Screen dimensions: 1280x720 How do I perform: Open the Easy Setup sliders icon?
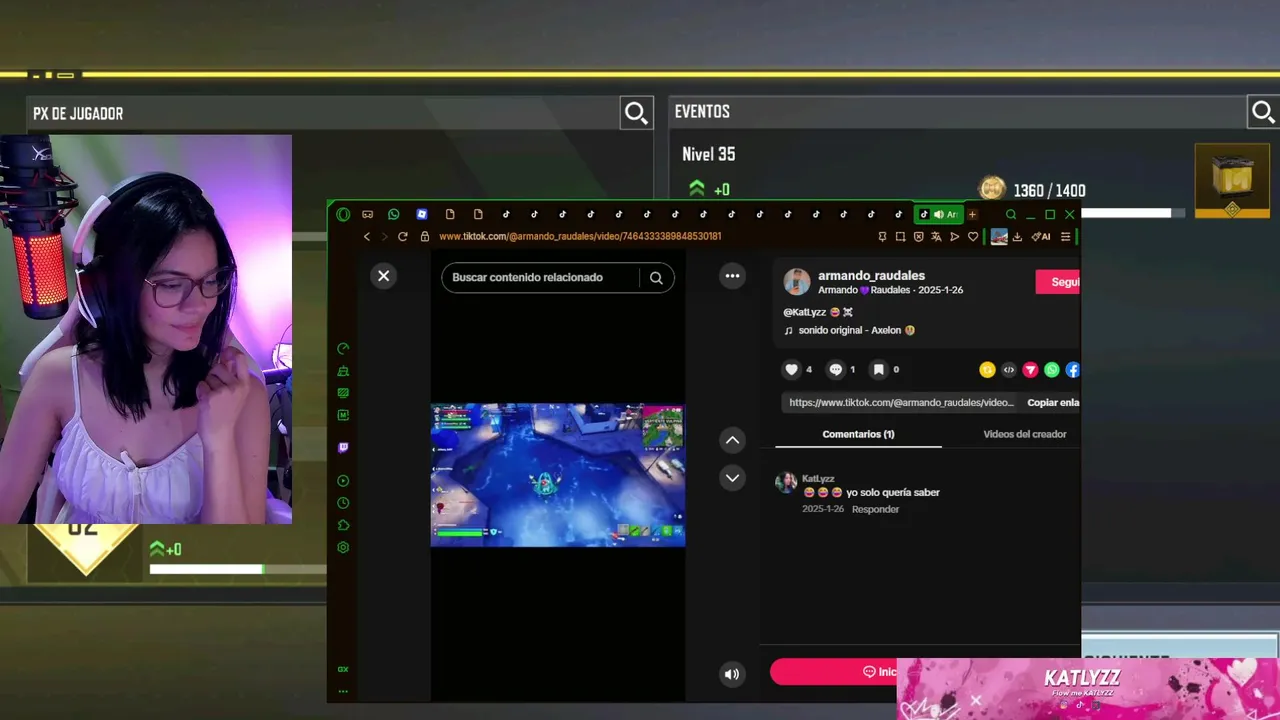pos(1065,237)
